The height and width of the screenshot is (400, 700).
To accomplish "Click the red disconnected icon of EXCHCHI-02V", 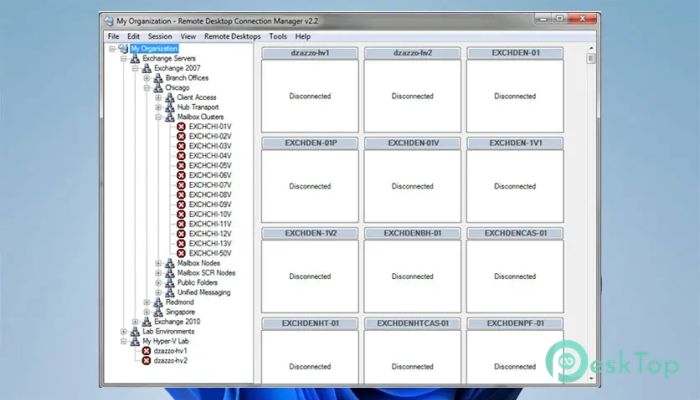I will [181, 137].
